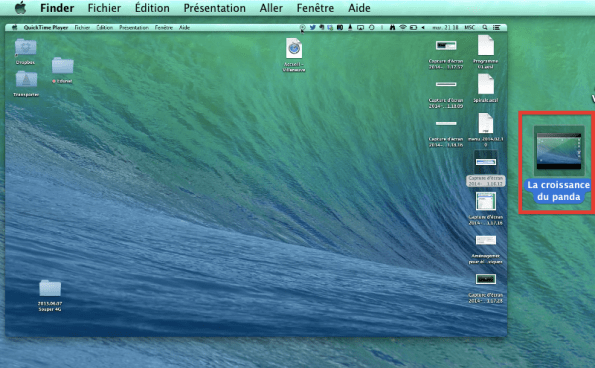The width and height of the screenshot is (595, 368).
Task: Open the Édition menu in the Finder menu bar
Action: [152, 8]
